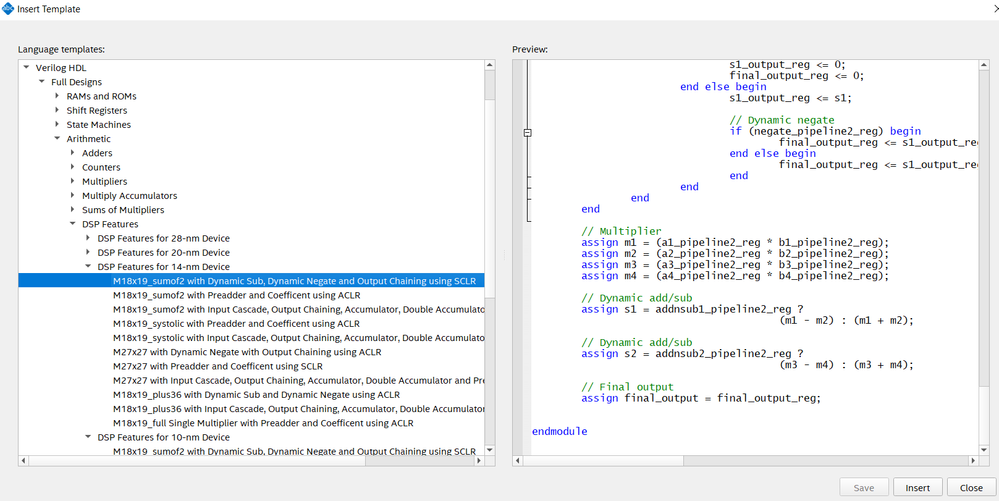Expand the RAMs and ROMs node

(57, 96)
